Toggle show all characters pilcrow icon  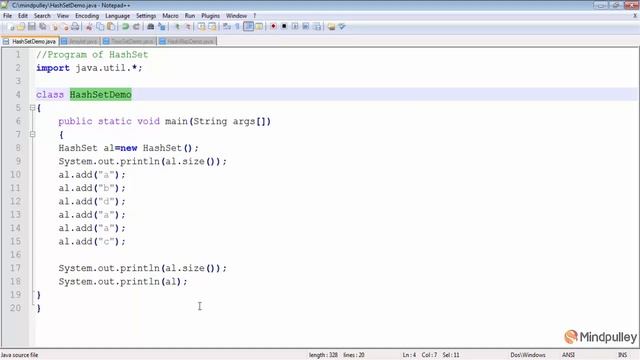(x=237, y=27)
